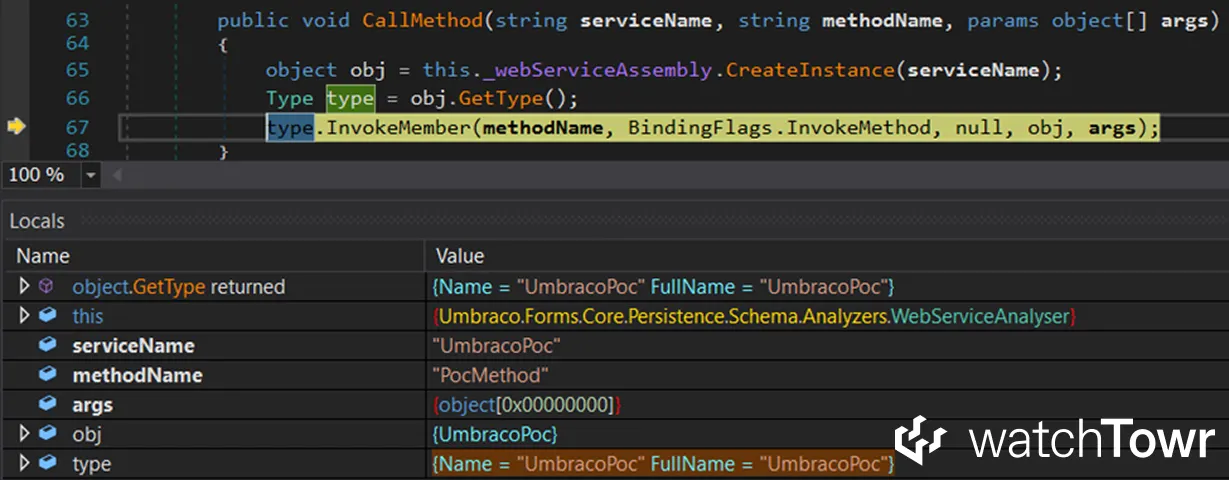Click the Value column header
The image size is (1229, 480).
click(460, 256)
